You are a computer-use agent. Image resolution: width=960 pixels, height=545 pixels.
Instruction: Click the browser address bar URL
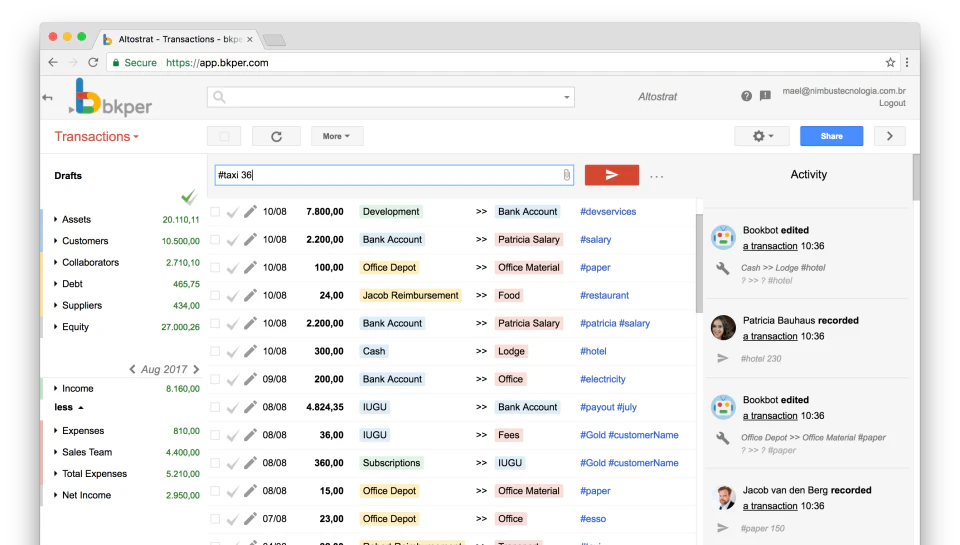[x=217, y=62]
